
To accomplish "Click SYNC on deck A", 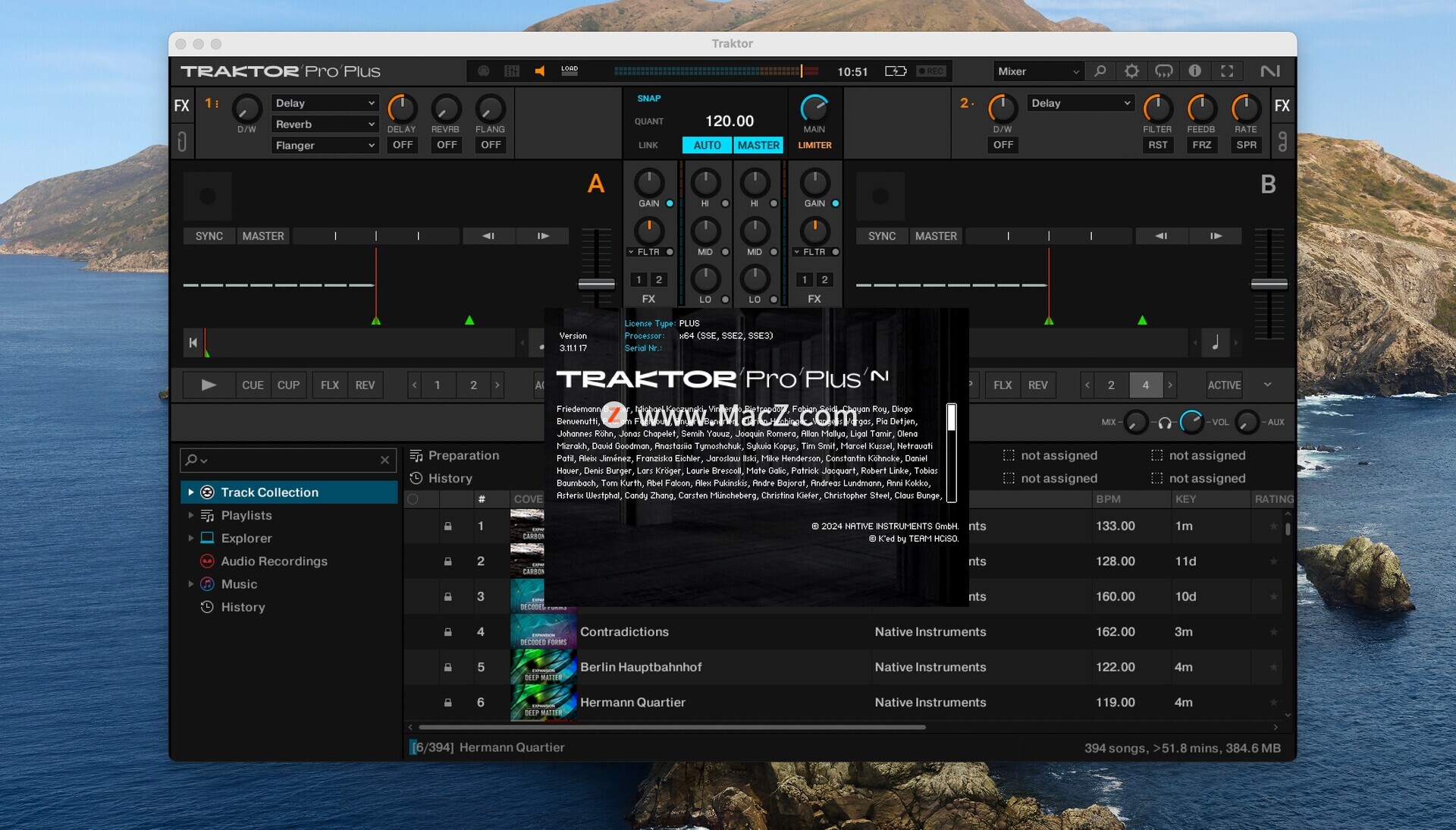I will (209, 236).
